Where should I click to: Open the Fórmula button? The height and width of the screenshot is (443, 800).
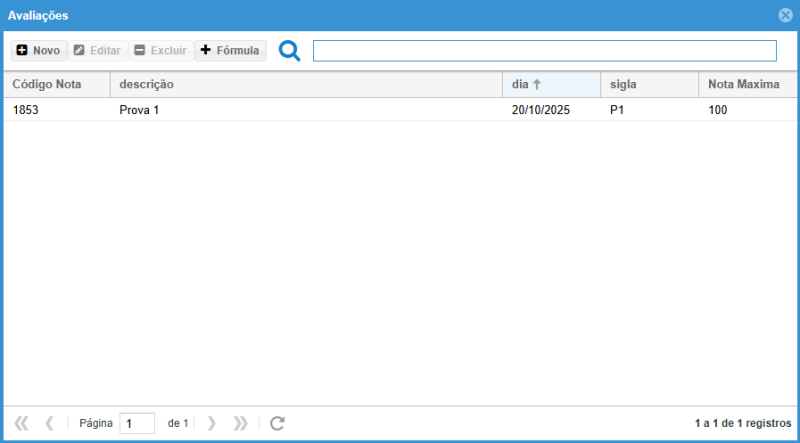pyautogui.click(x=230, y=50)
